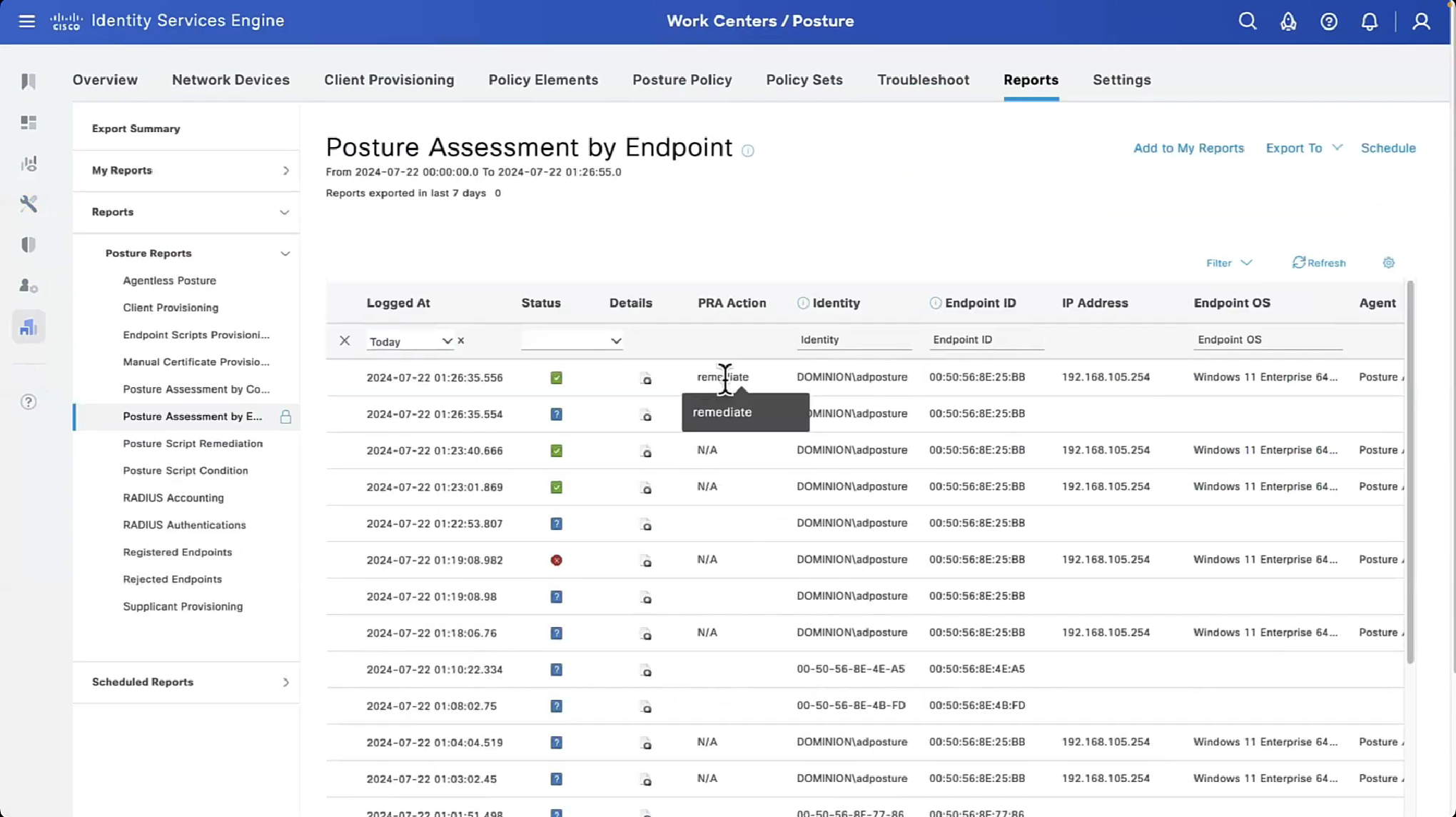Click the help question icon in header

point(1328,21)
